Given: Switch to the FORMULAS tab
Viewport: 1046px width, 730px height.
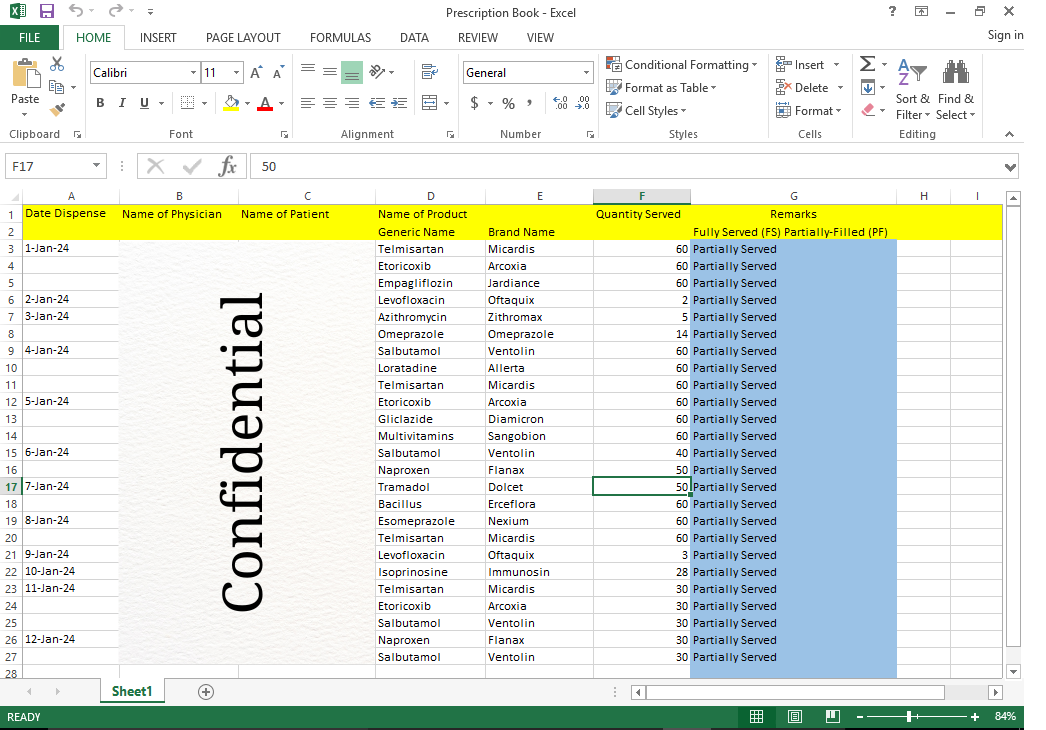Looking at the screenshot, I should (340, 38).
